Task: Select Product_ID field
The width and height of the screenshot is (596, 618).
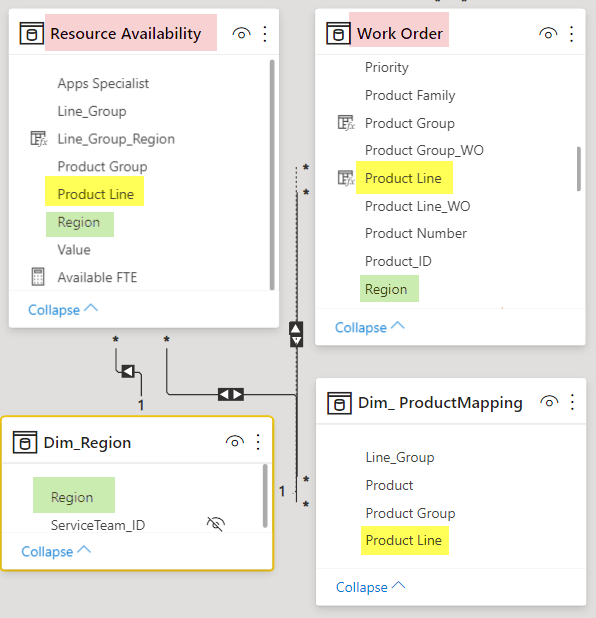Action: tap(398, 261)
